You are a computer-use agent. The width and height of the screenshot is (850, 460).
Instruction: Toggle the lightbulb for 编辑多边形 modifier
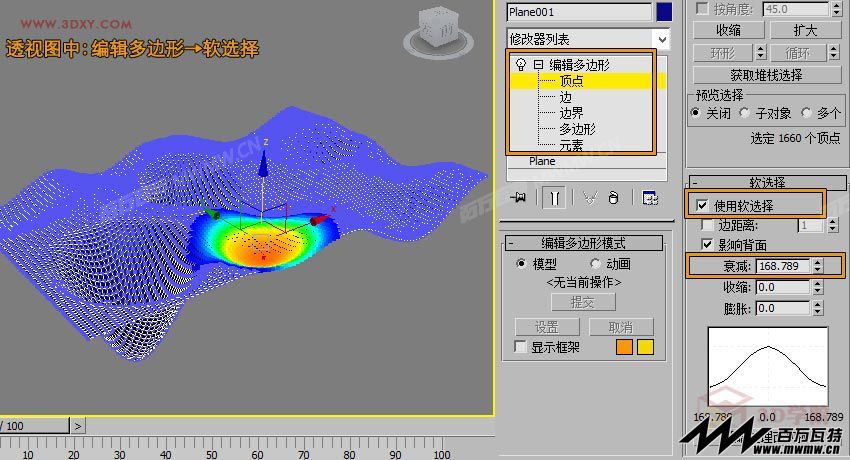(x=521, y=64)
